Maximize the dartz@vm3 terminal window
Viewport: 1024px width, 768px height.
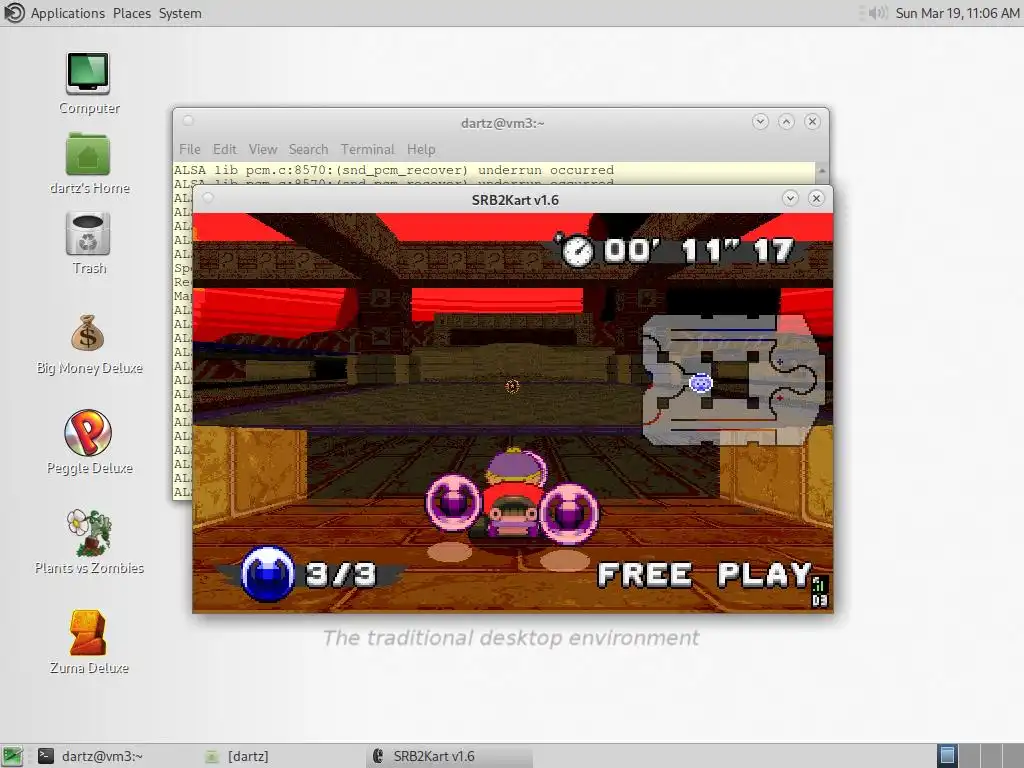(786, 121)
